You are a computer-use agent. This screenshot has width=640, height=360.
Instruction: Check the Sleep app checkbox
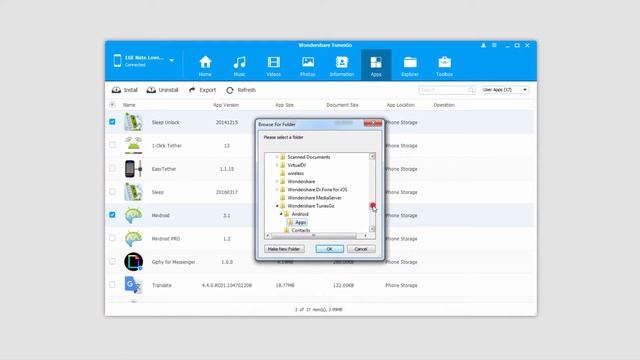coord(112,191)
